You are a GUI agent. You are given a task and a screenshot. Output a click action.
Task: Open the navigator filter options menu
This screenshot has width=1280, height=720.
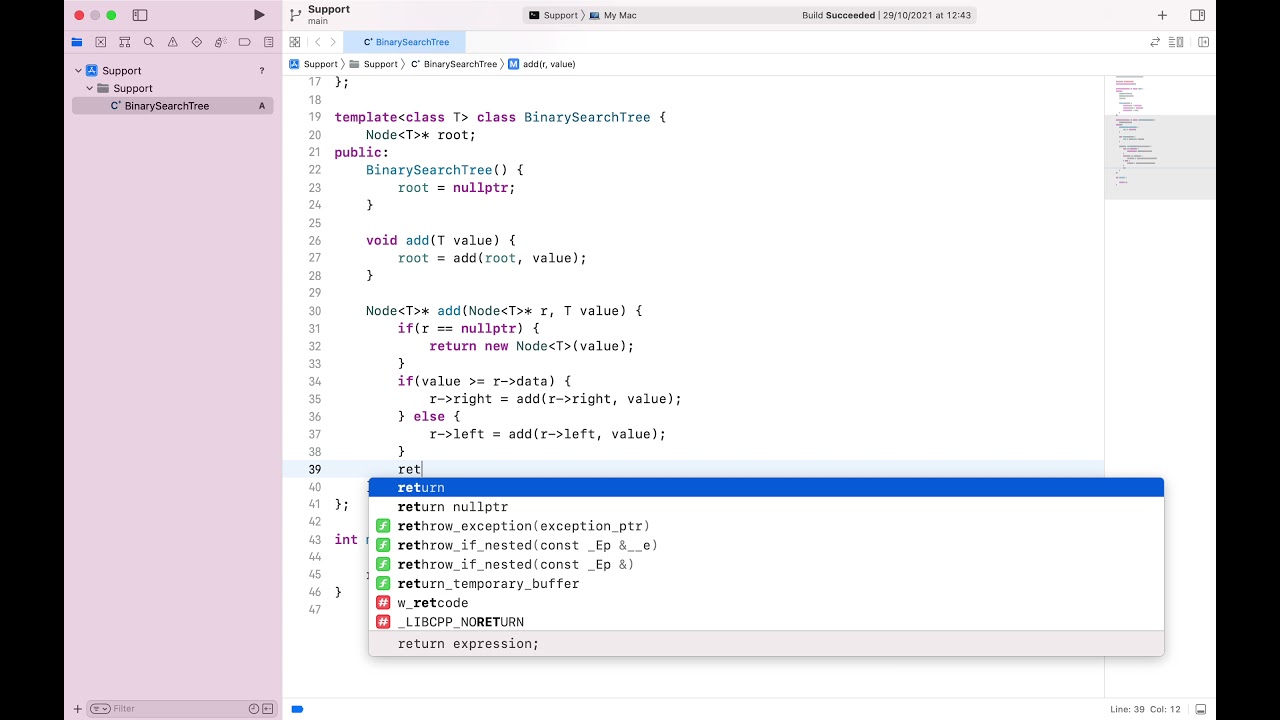[x=100, y=709]
